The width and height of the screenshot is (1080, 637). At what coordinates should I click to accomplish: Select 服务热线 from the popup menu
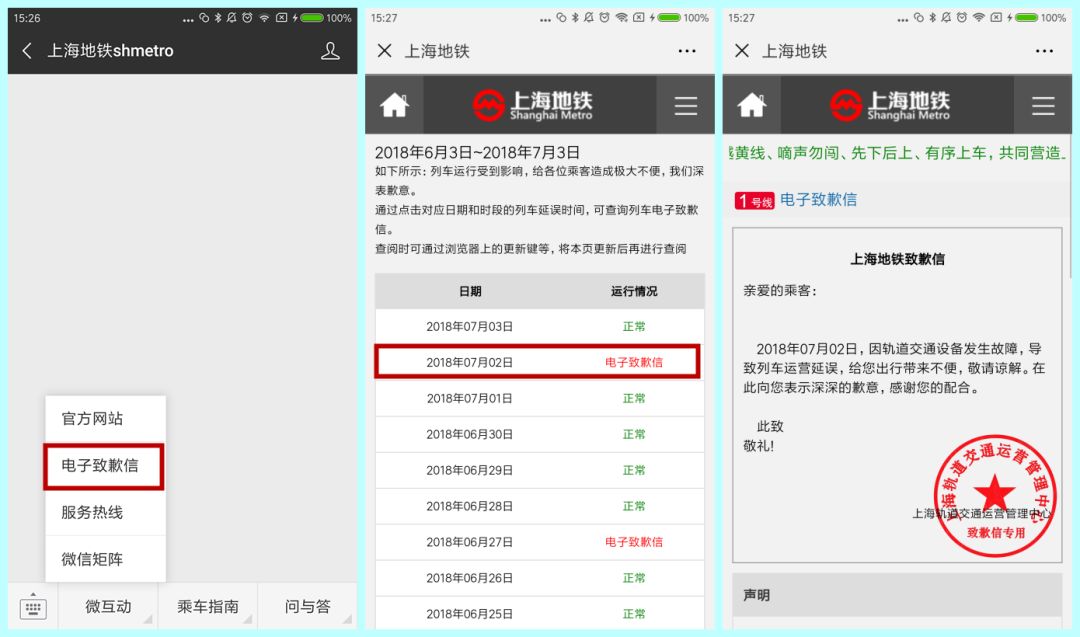[105, 512]
